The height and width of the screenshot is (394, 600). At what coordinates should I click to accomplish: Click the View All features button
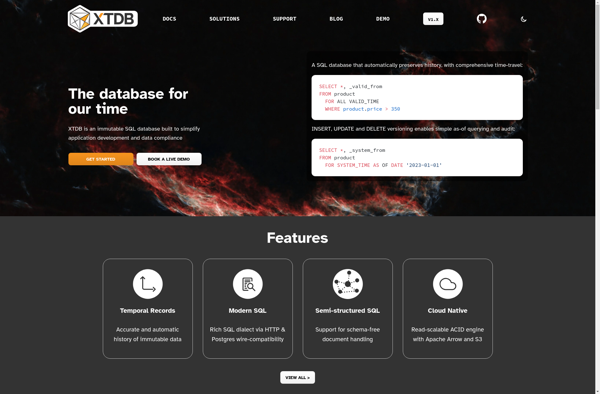click(297, 377)
